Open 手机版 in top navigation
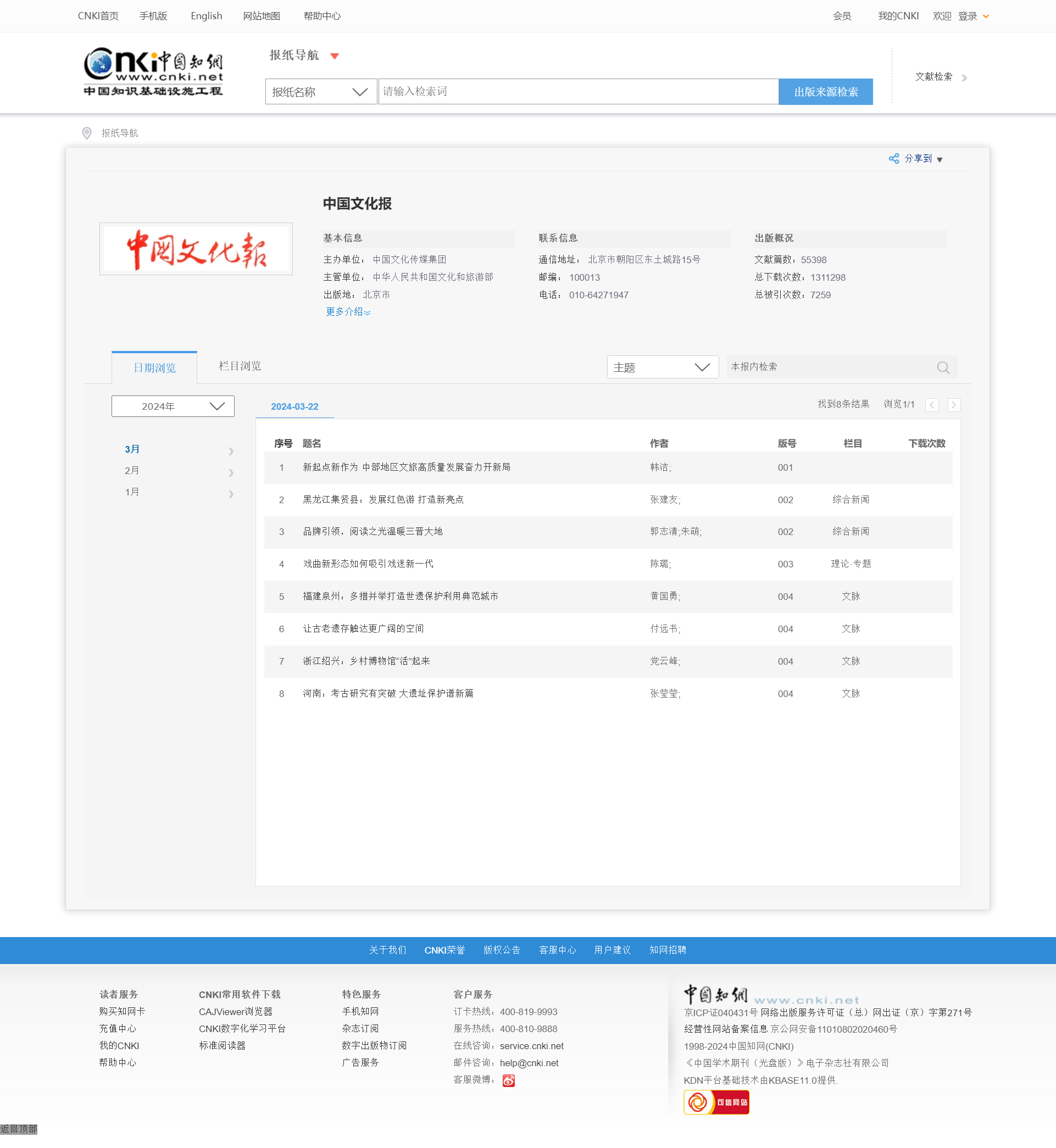Screen dimensions: 1056x1148 tap(154, 16)
